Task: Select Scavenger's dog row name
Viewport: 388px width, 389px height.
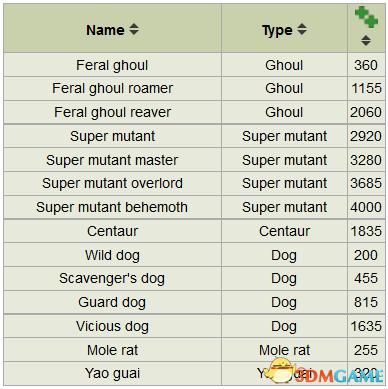Action: pos(112,279)
